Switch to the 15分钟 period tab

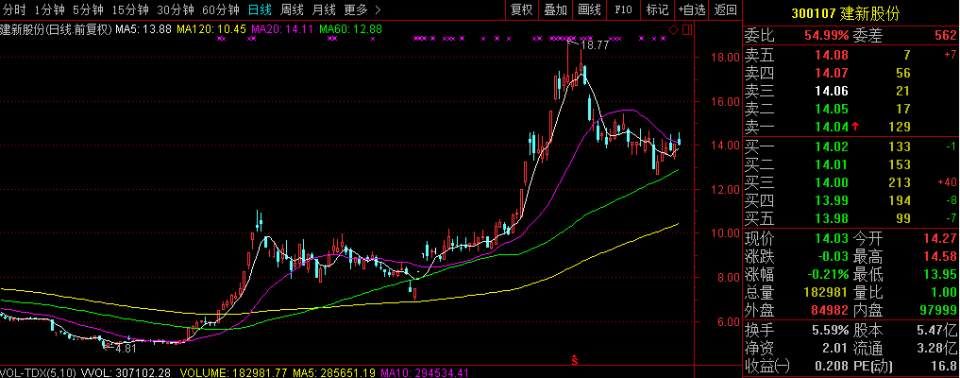(x=130, y=10)
